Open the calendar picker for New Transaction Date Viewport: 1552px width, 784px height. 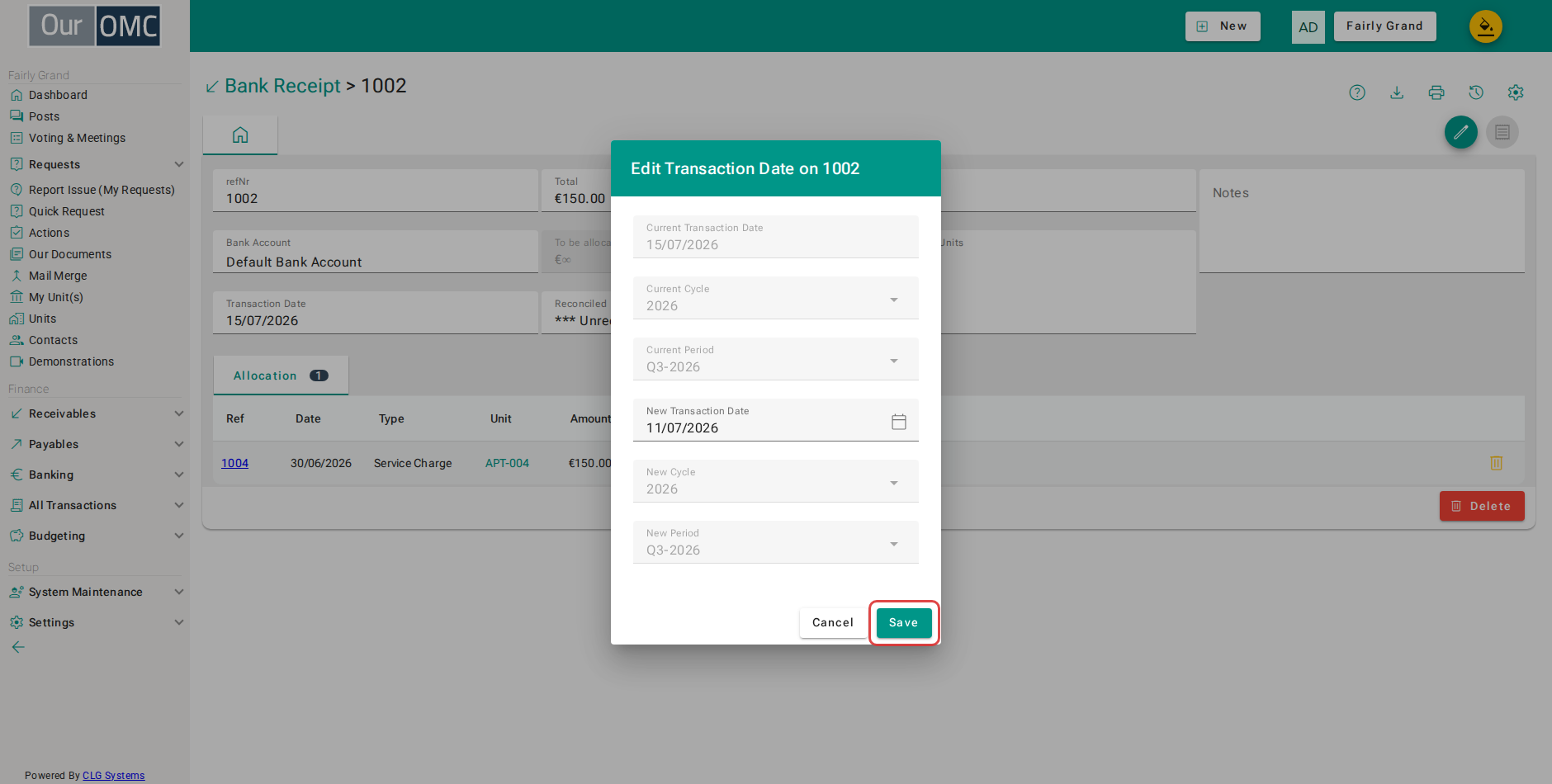tap(899, 422)
